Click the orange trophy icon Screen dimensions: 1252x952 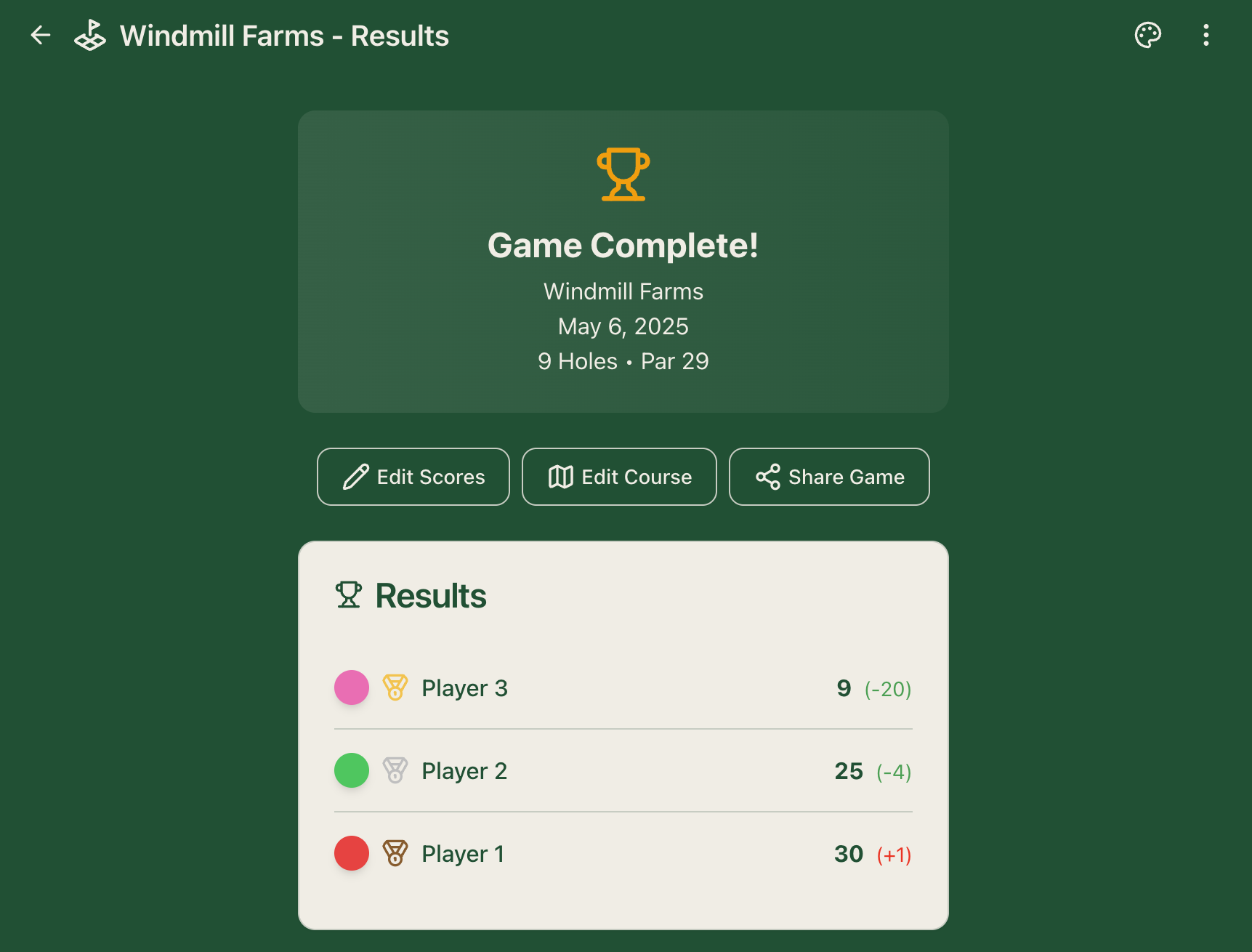pos(623,174)
